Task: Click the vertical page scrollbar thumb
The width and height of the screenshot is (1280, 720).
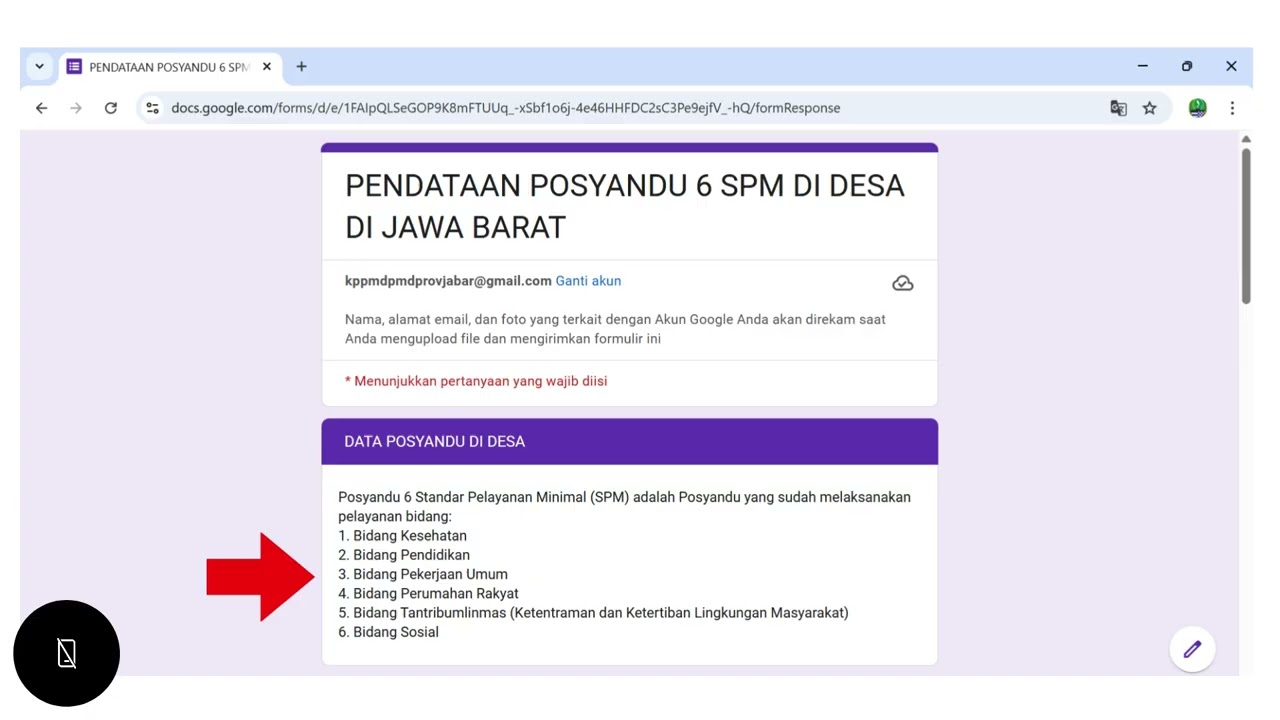Action: point(1246,225)
